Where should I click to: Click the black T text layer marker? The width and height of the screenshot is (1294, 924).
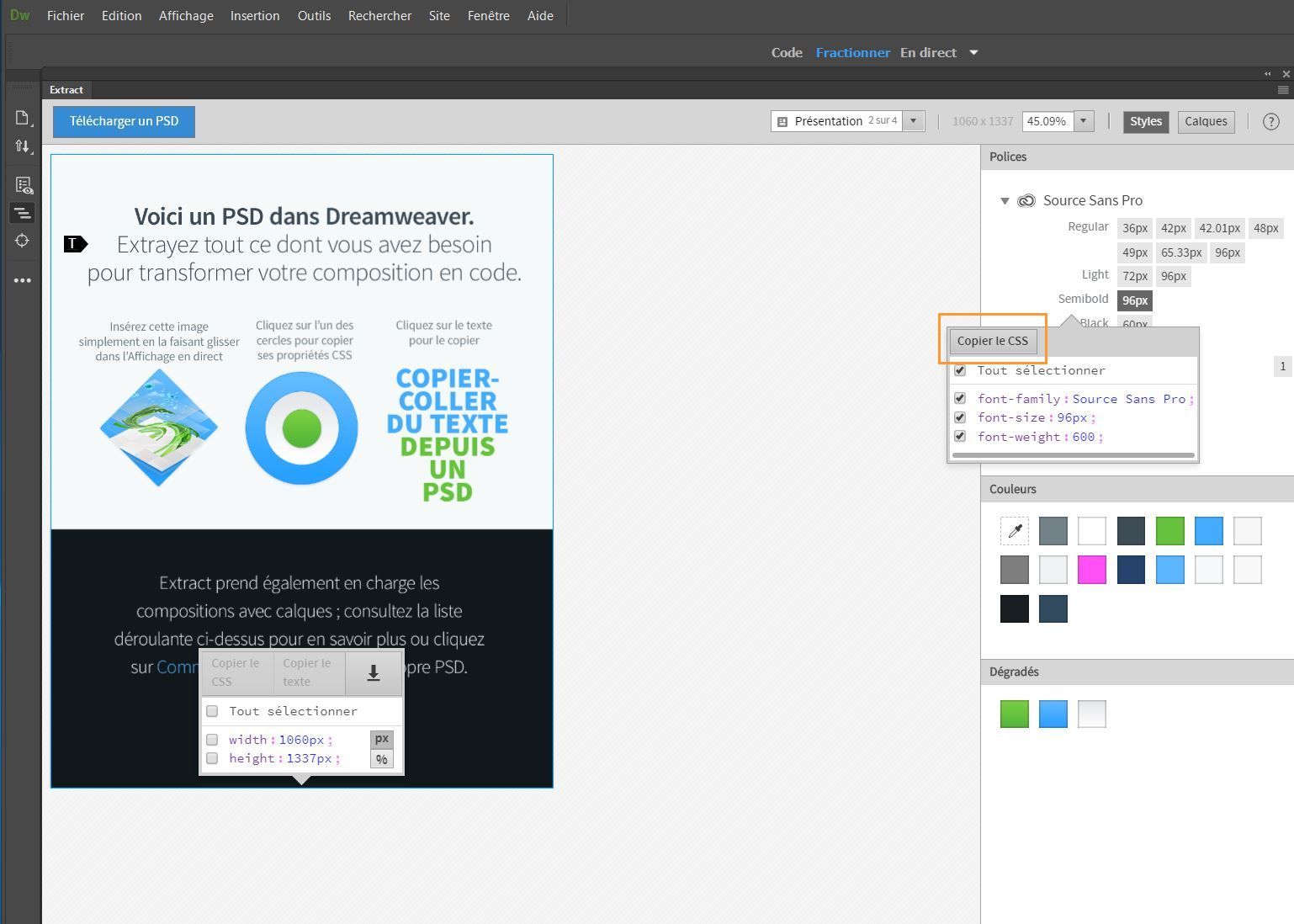tap(75, 244)
